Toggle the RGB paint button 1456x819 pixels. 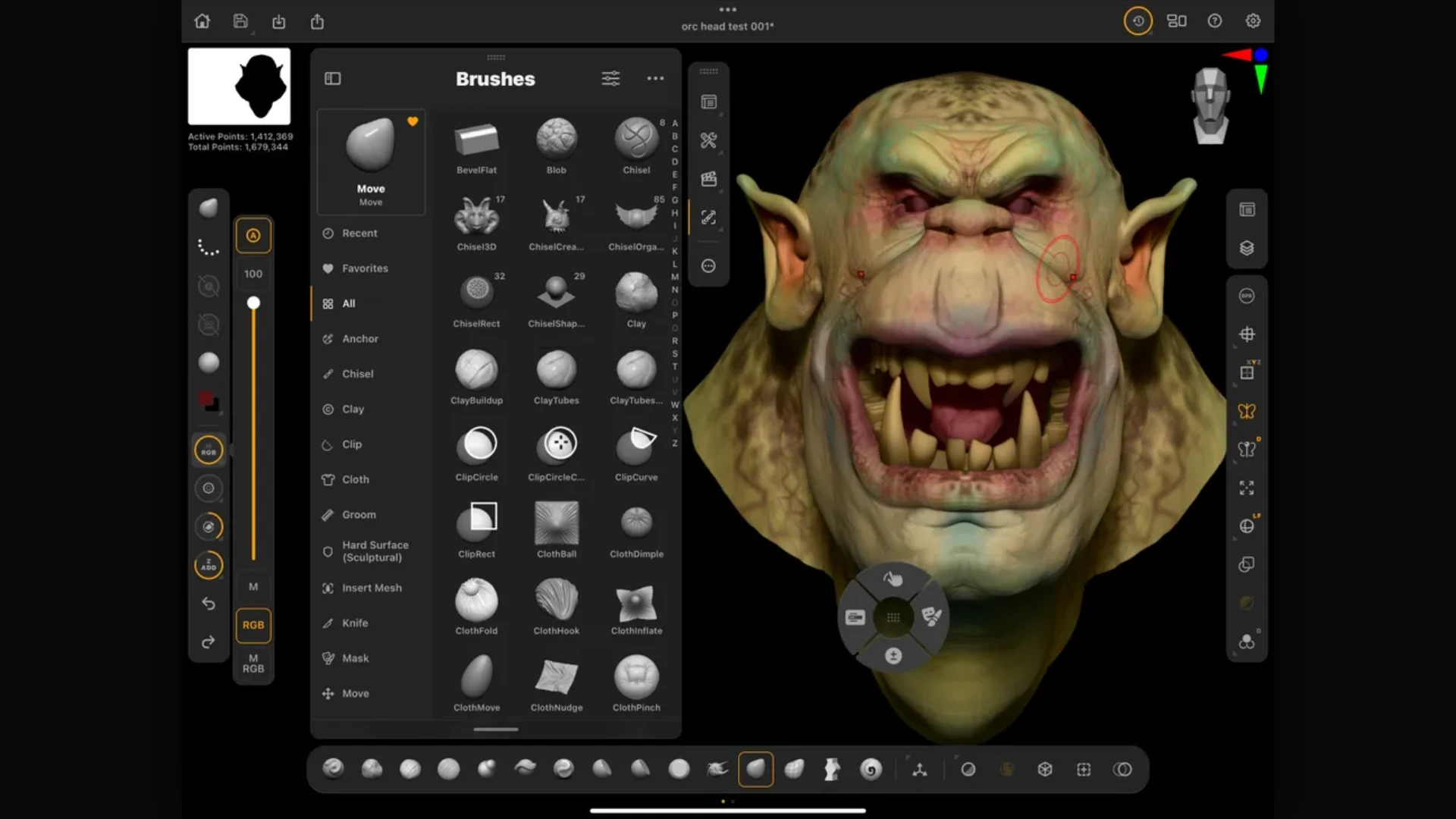pos(253,625)
